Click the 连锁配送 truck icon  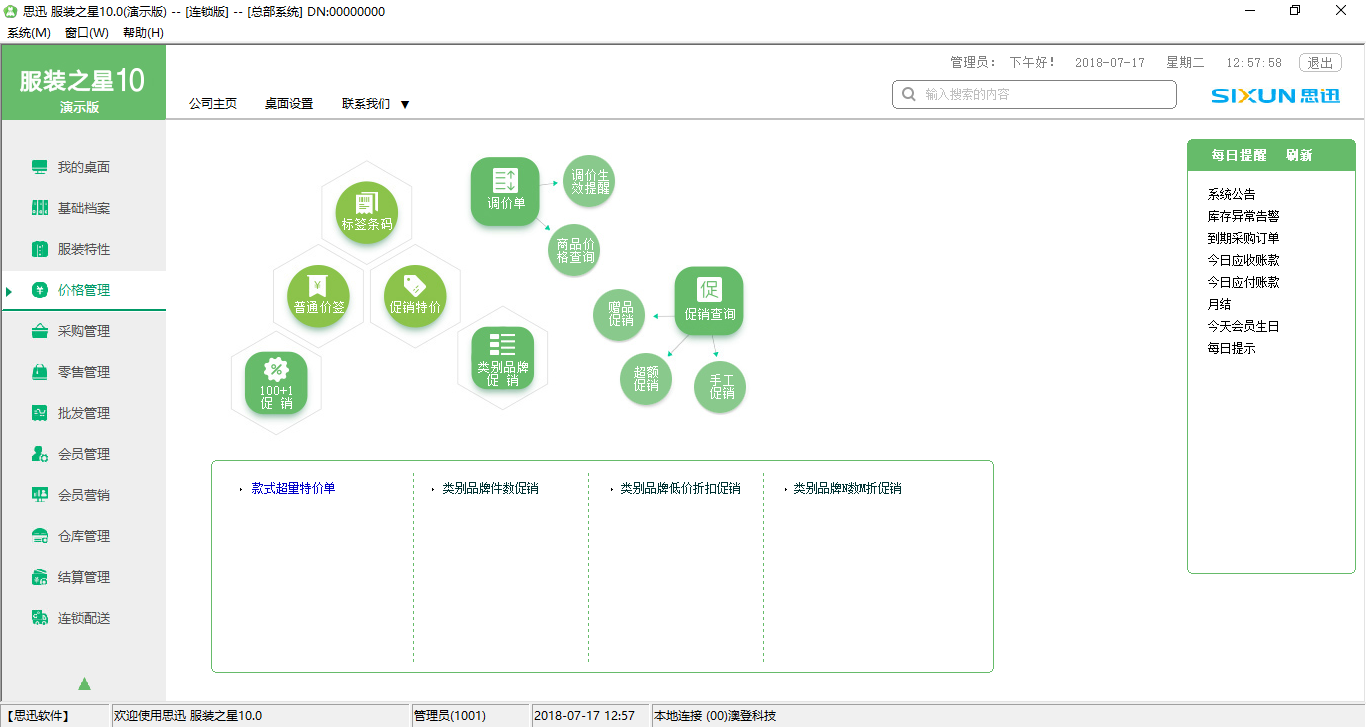click(x=39, y=618)
